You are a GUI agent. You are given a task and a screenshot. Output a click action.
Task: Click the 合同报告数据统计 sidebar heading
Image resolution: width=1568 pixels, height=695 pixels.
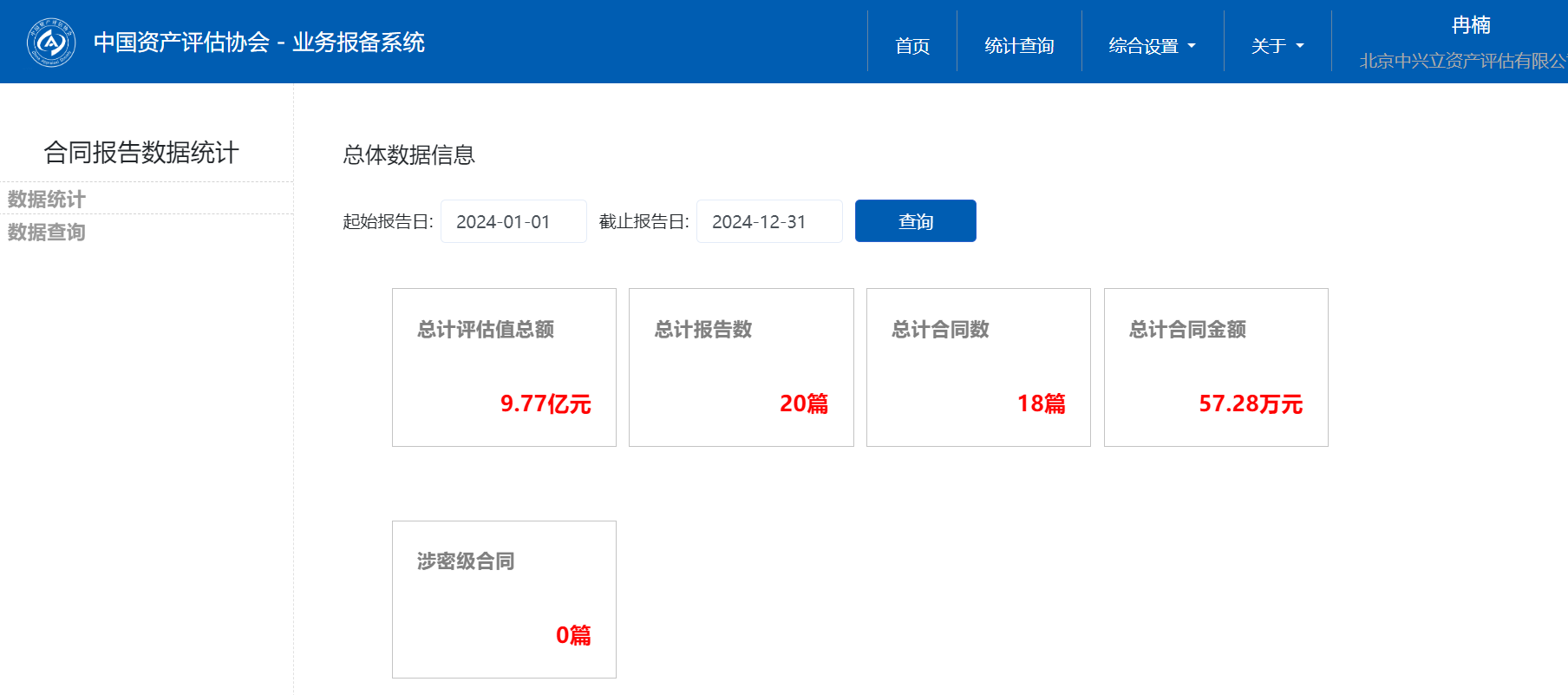pos(141,153)
